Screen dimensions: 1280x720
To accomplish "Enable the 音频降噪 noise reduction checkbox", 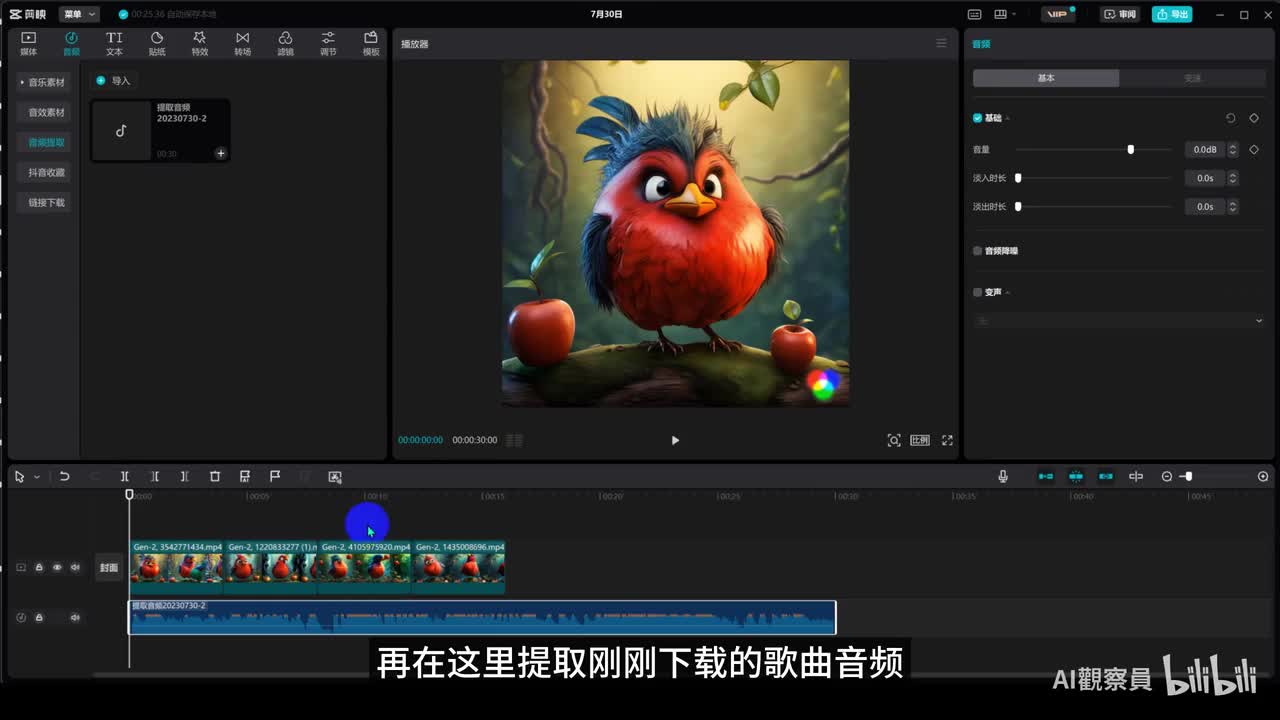I will [x=978, y=251].
